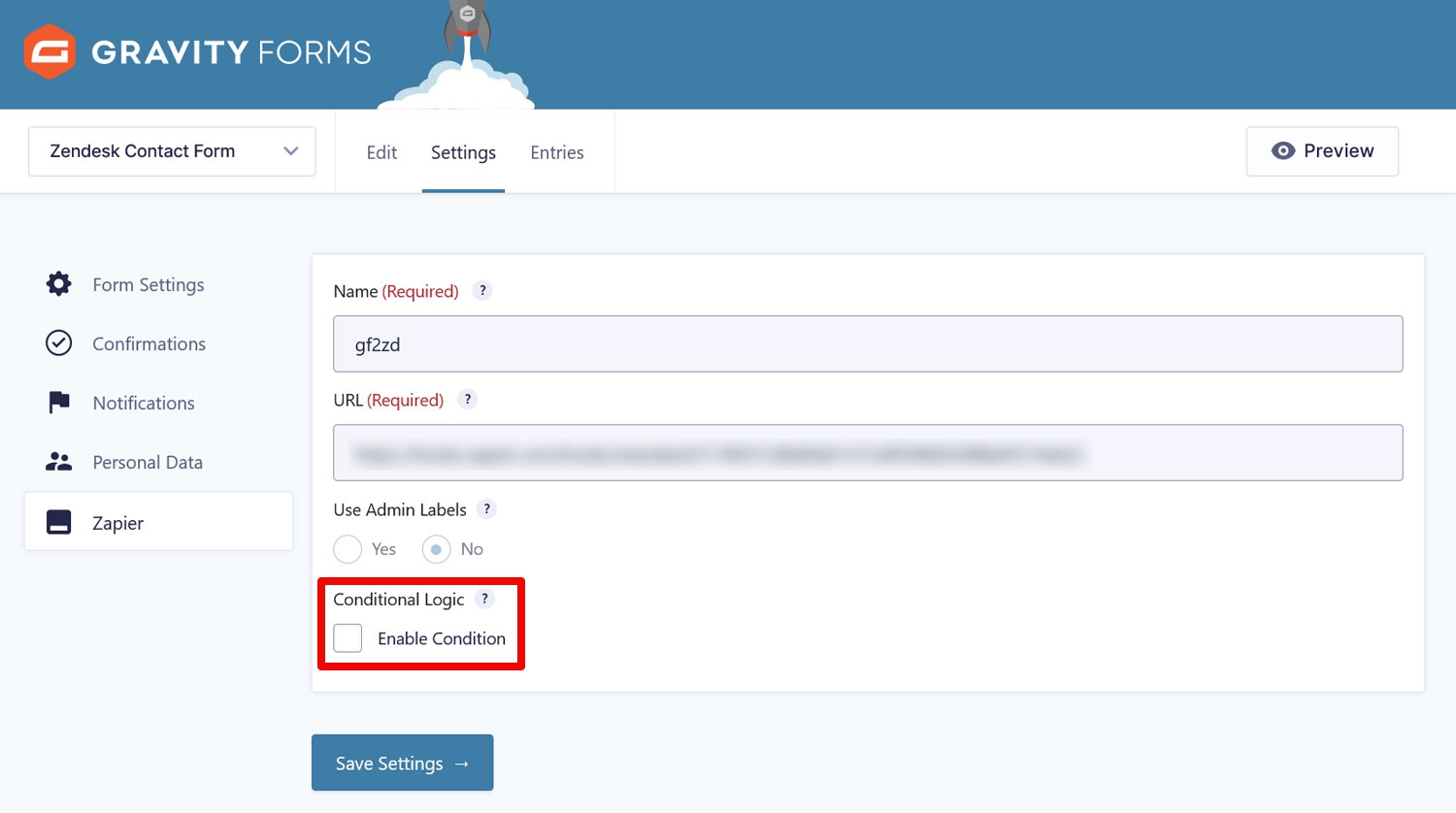Open help tooltip for Conditional Logic
The width and height of the screenshot is (1456, 813).
pyautogui.click(x=484, y=599)
